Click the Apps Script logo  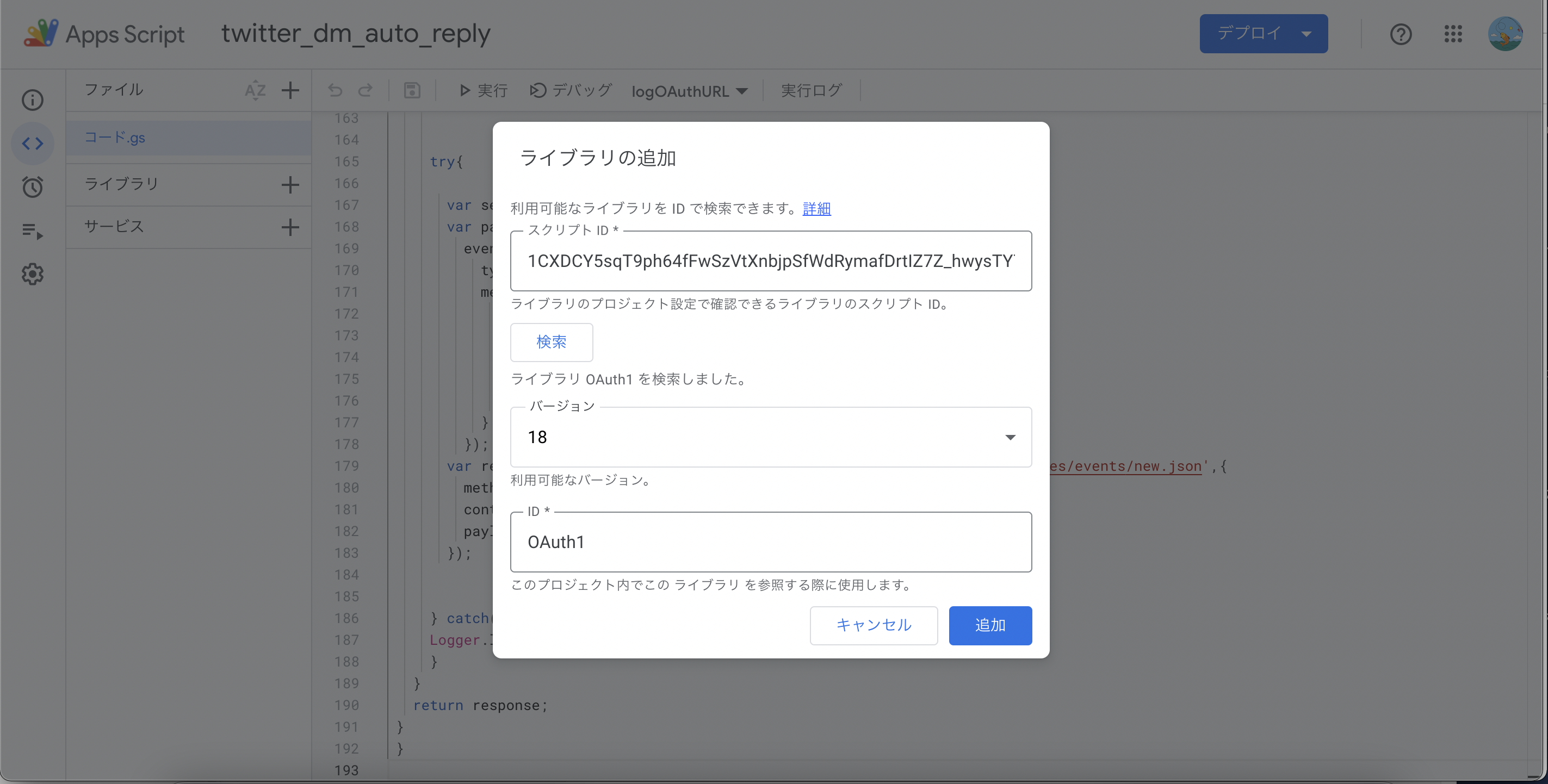click(x=40, y=33)
